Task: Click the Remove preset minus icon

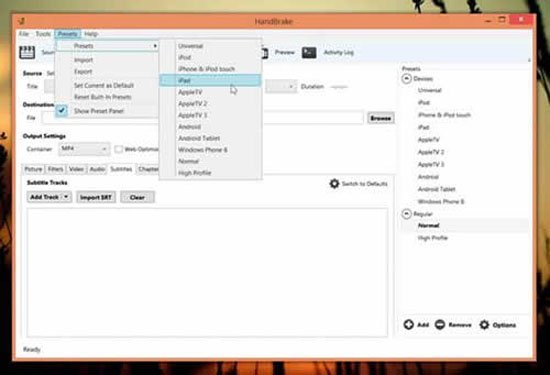Action: [440, 324]
